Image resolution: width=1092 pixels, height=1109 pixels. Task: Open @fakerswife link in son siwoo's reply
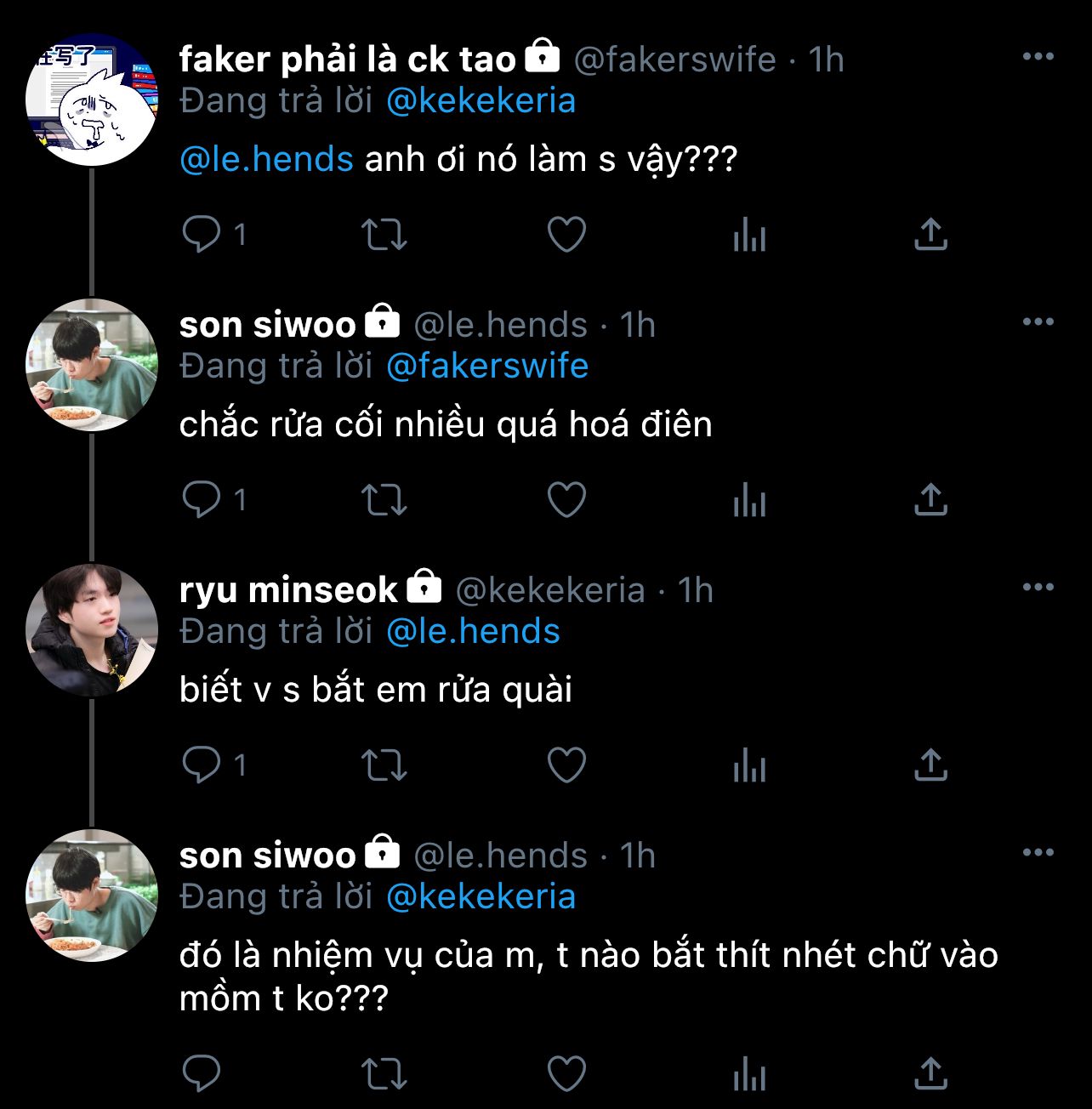point(487,367)
